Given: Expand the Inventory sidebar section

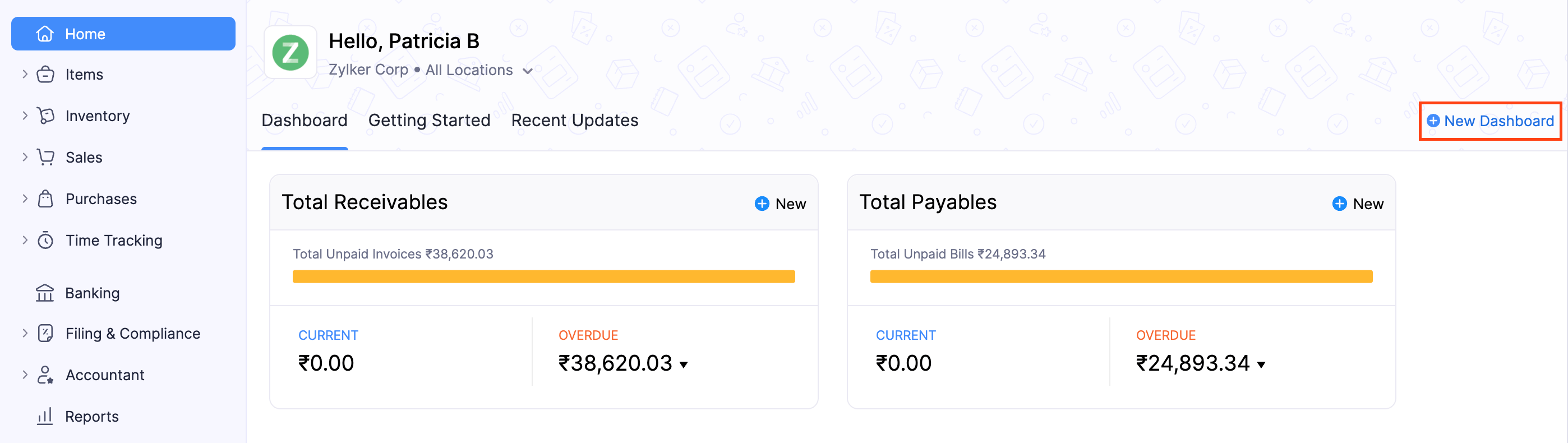Looking at the screenshot, I should click(25, 116).
